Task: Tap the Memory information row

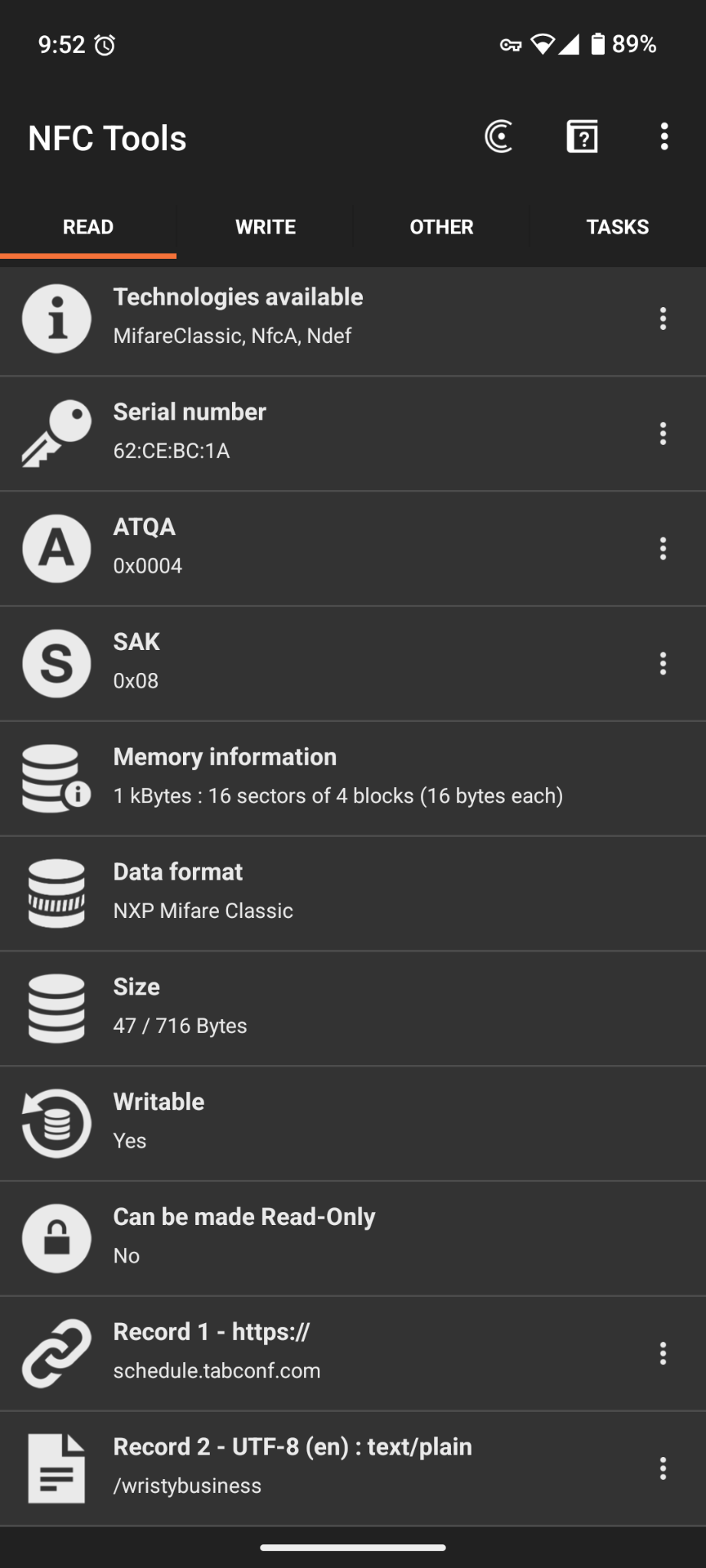Action: point(338,778)
